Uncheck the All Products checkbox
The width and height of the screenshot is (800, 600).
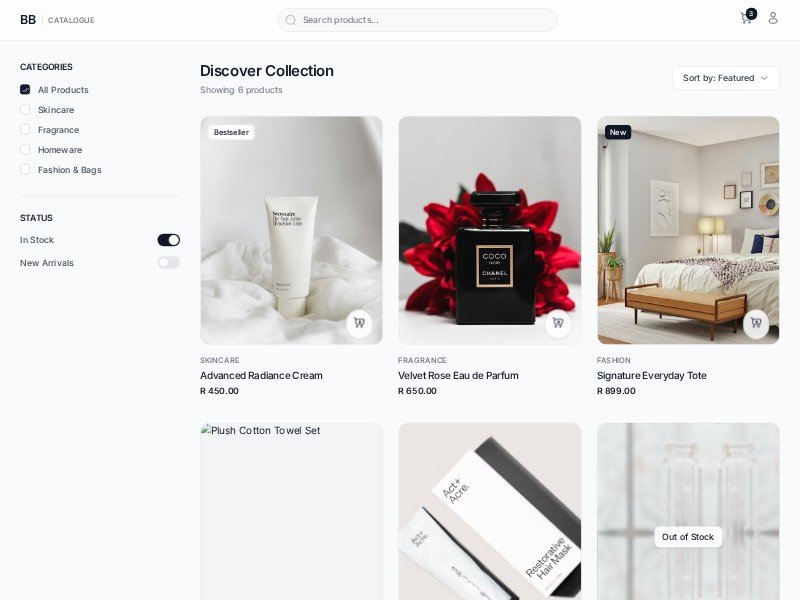tap(25, 89)
